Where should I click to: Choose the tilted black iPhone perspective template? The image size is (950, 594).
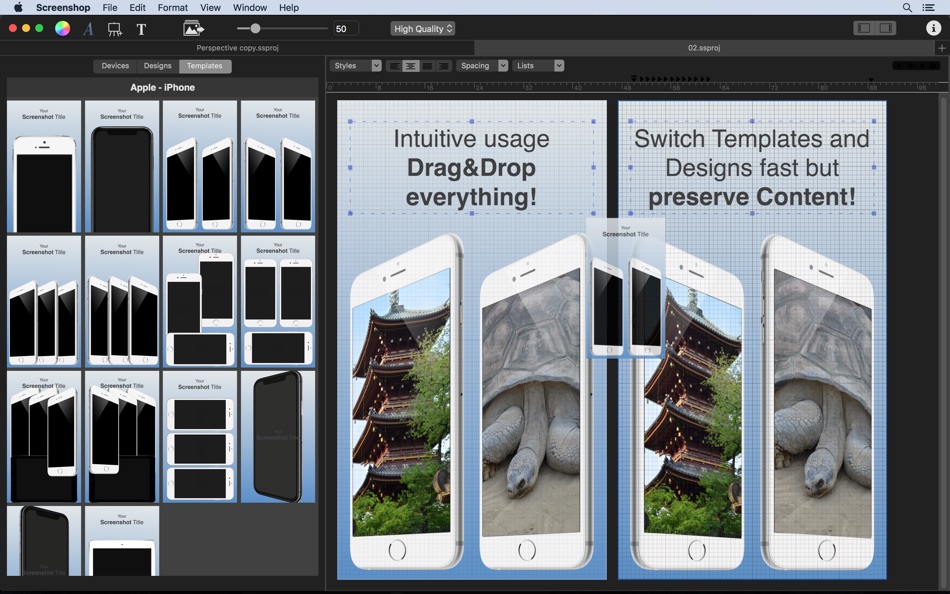click(x=278, y=436)
